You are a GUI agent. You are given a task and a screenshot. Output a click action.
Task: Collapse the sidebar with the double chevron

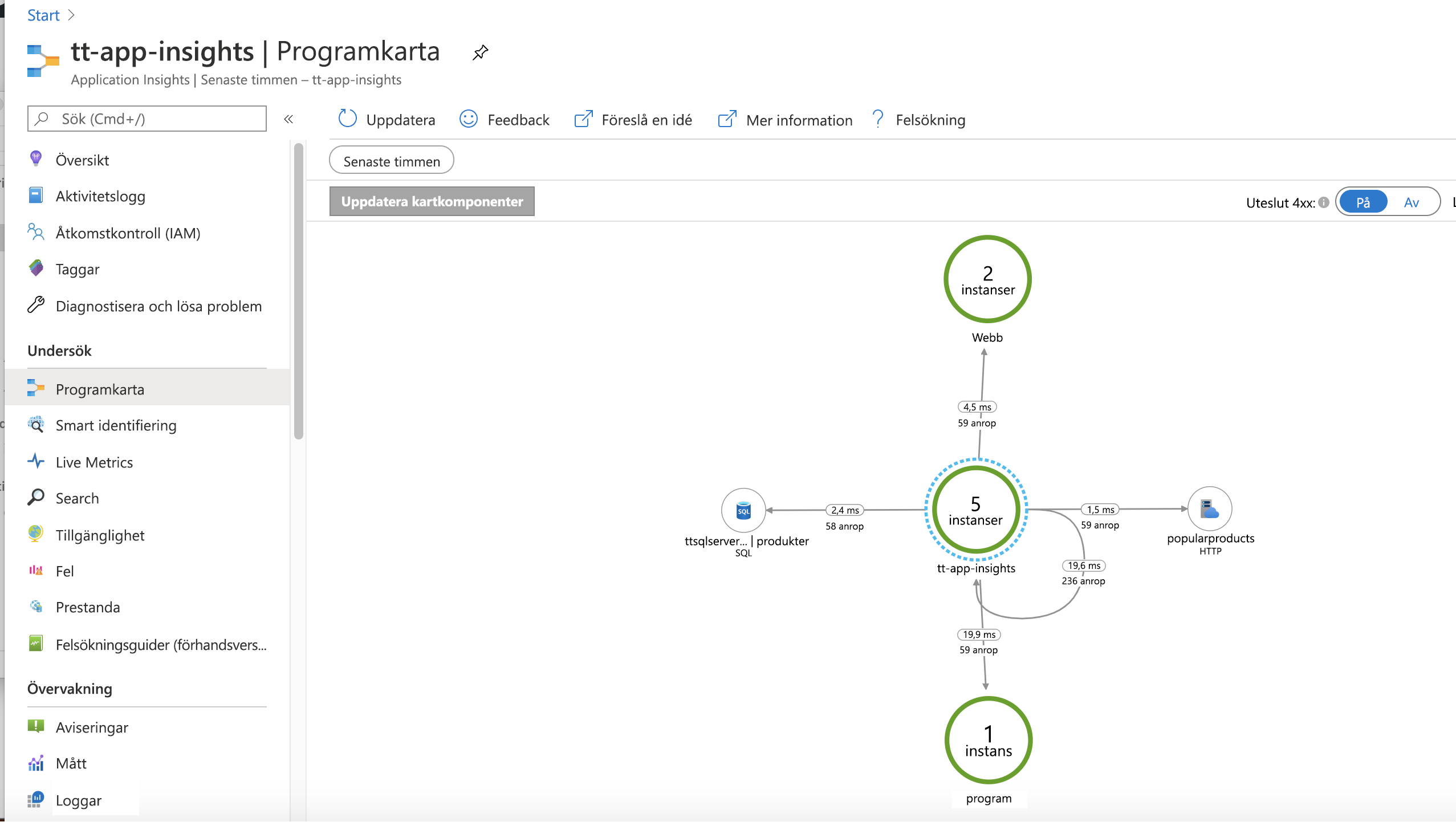click(288, 119)
